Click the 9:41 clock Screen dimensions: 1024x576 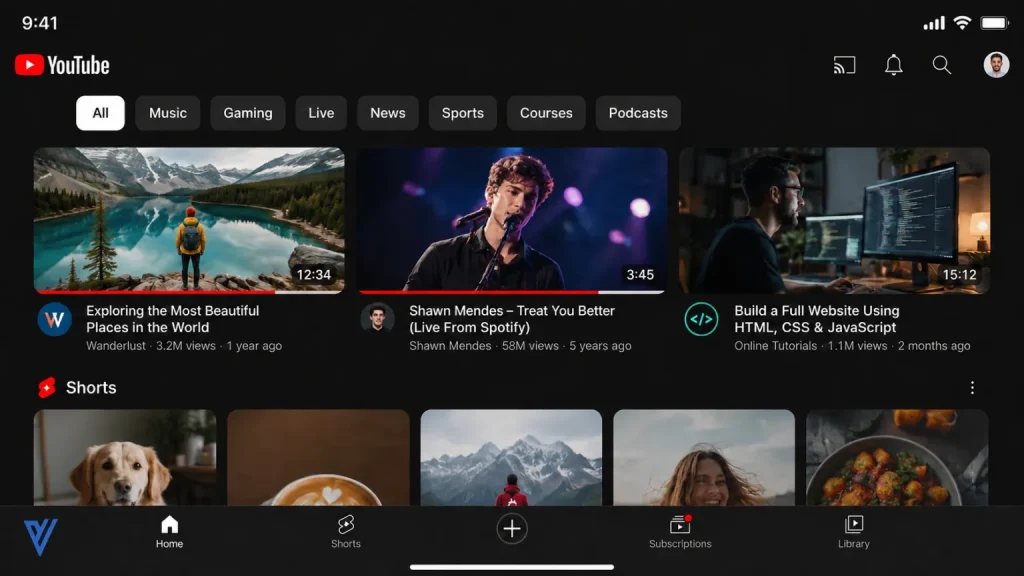coord(40,24)
